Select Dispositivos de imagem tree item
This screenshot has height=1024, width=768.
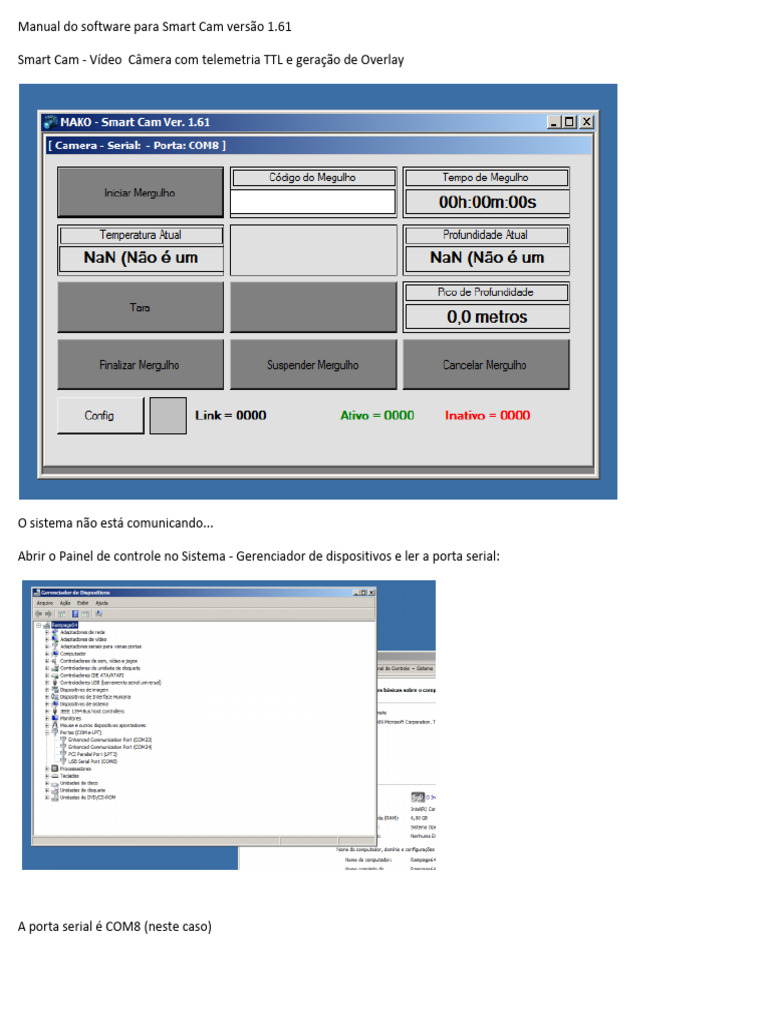point(84,690)
